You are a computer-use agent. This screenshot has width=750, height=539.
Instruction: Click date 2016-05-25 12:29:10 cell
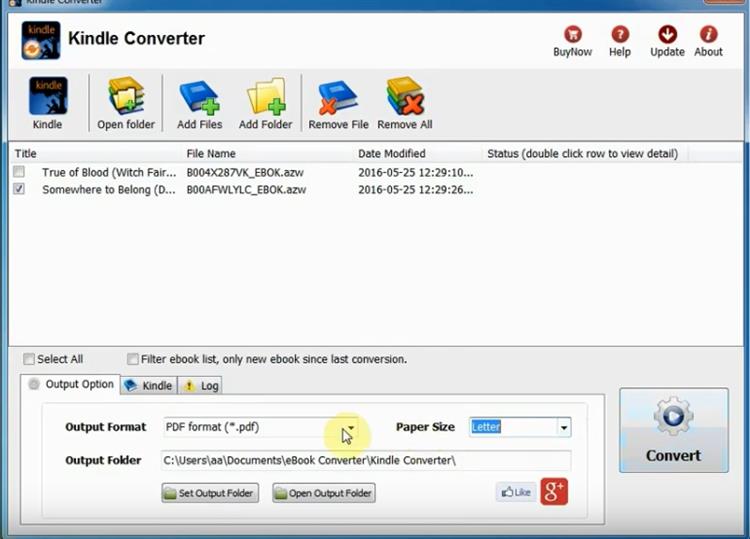(x=416, y=172)
